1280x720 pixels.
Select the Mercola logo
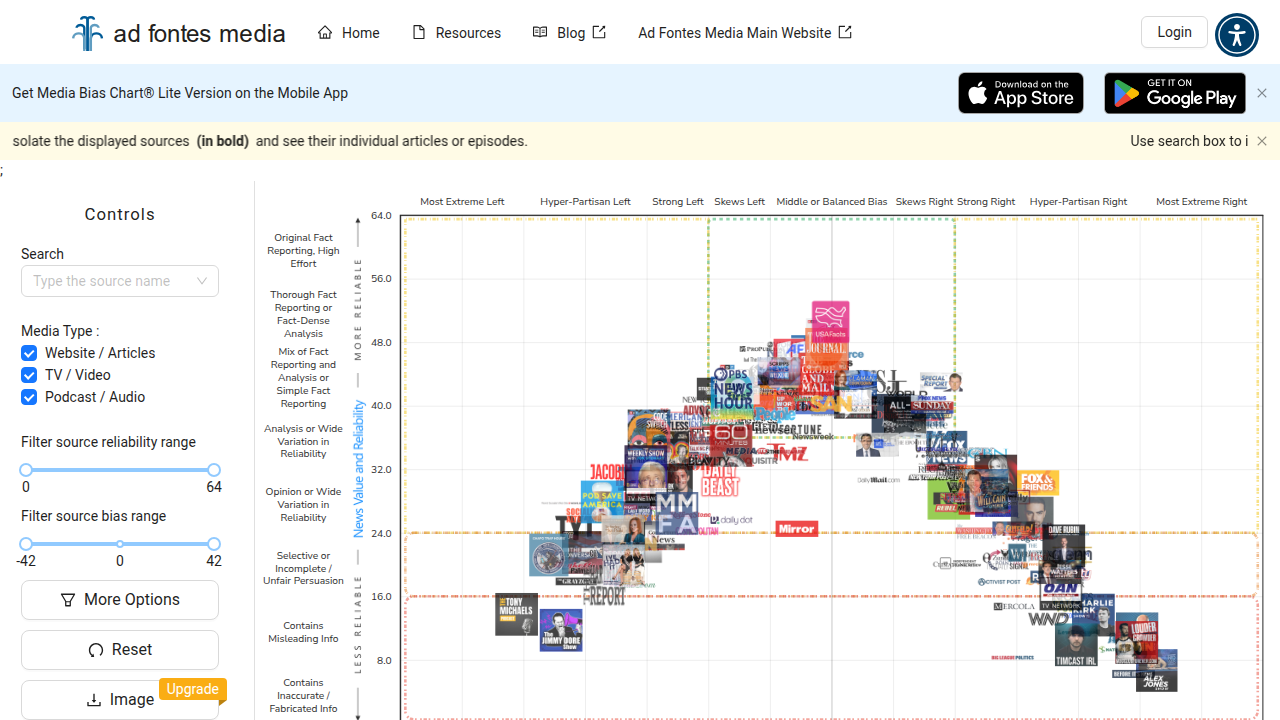(1014, 607)
